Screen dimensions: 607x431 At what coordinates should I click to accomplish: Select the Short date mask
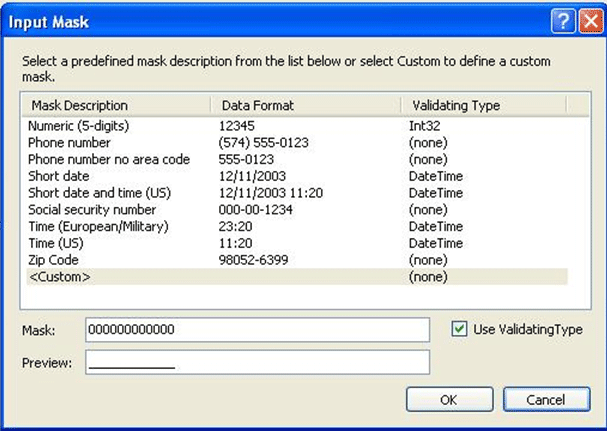(58, 176)
